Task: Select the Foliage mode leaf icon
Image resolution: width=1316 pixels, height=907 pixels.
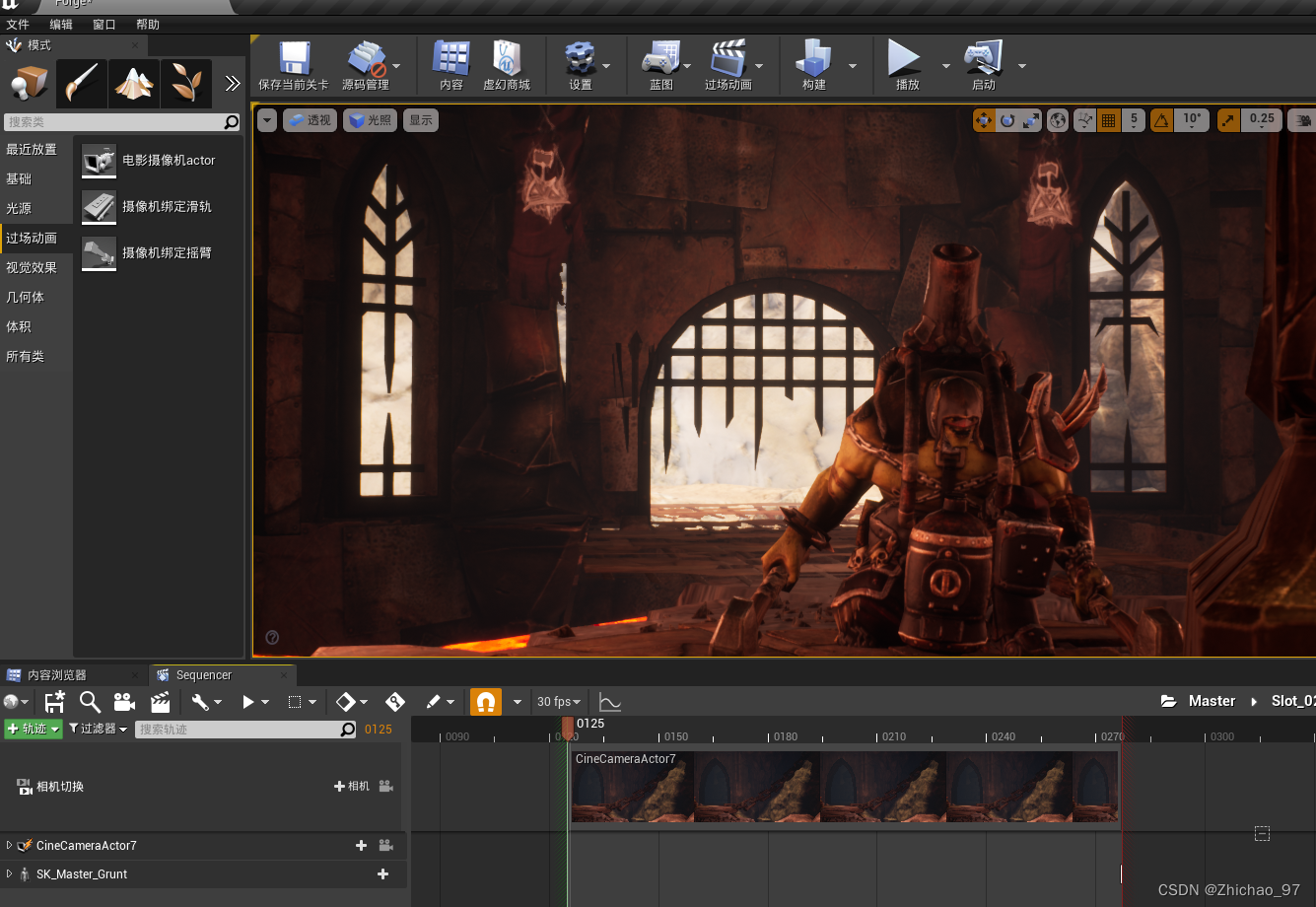Action: (185, 84)
